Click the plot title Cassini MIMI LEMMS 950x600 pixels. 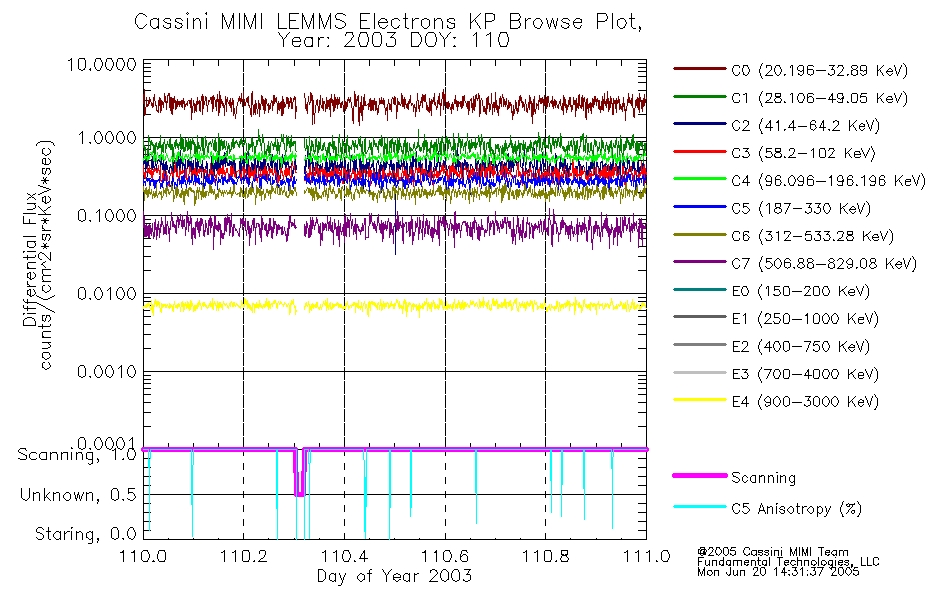point(240,22)
